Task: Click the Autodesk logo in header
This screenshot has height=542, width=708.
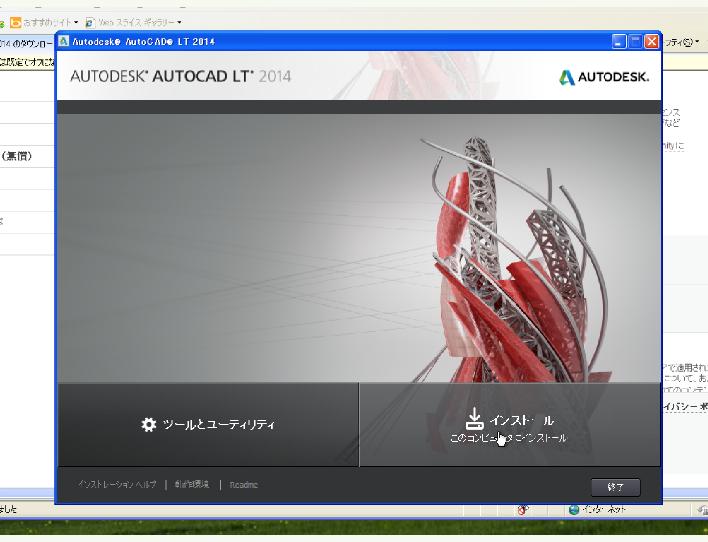Action: (604, 77)
